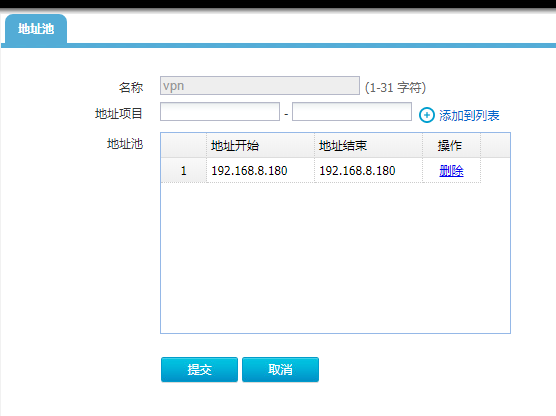Click the empty area of the address list

click(335, 258)
